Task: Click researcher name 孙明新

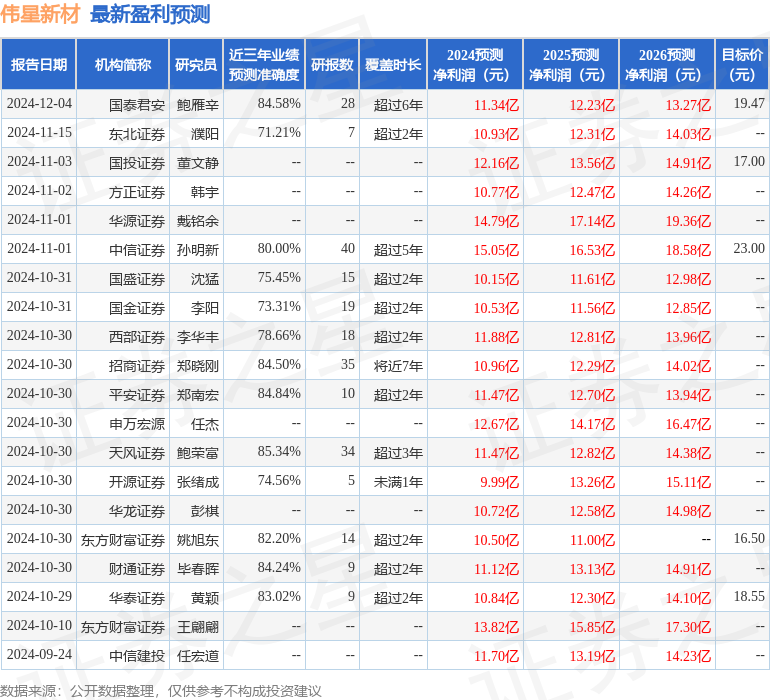Action: coord(197,250)
